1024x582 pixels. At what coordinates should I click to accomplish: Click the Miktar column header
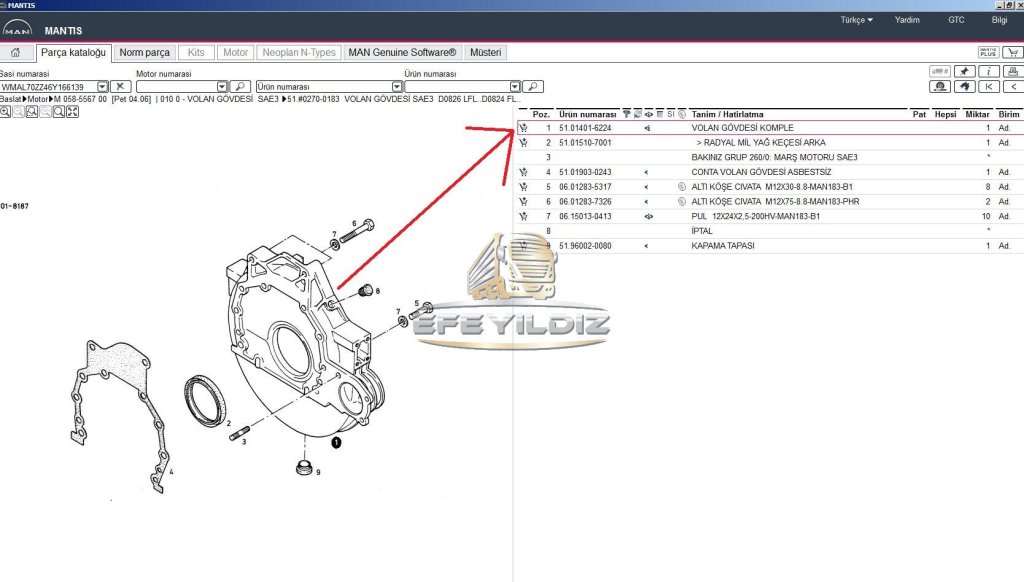(978, 114)
